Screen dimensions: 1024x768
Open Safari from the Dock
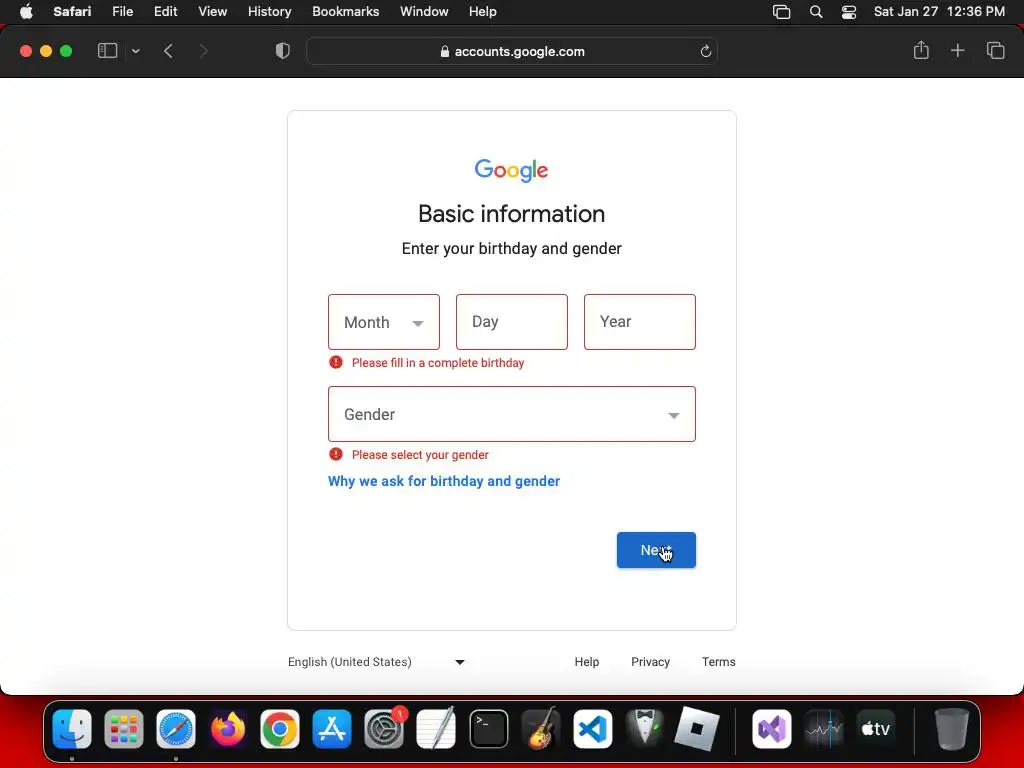176,729
